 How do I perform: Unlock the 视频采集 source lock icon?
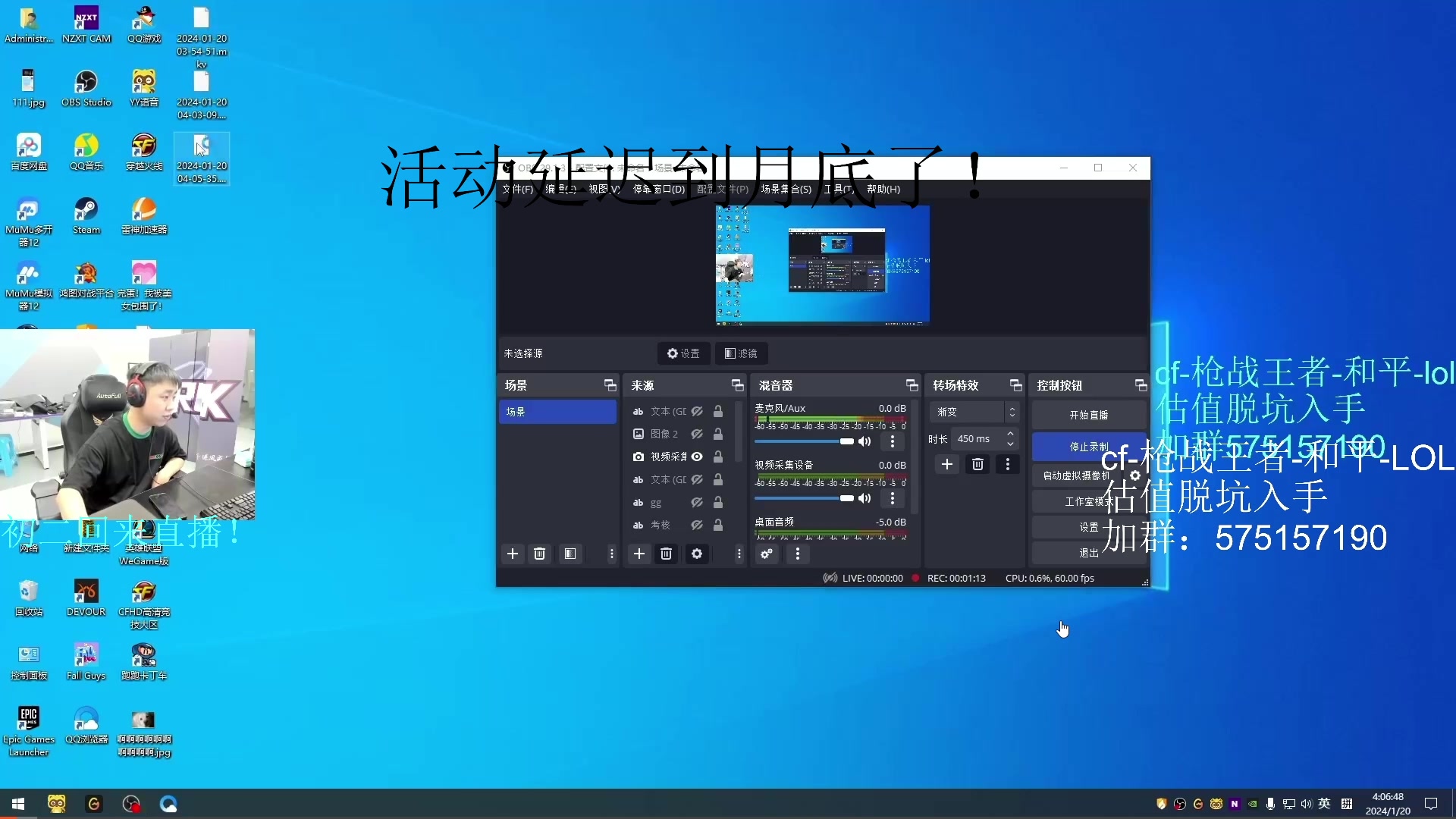tap(717, 457)
